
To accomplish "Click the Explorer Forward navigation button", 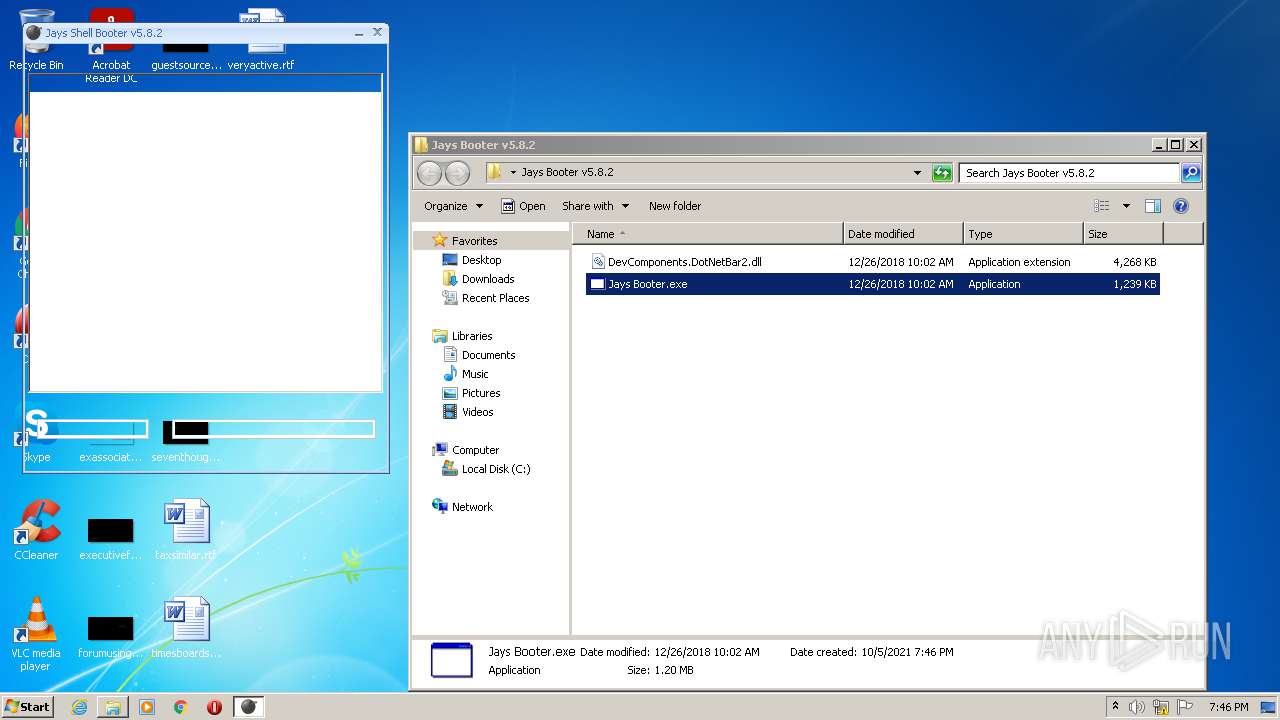I will coord(457,173).
